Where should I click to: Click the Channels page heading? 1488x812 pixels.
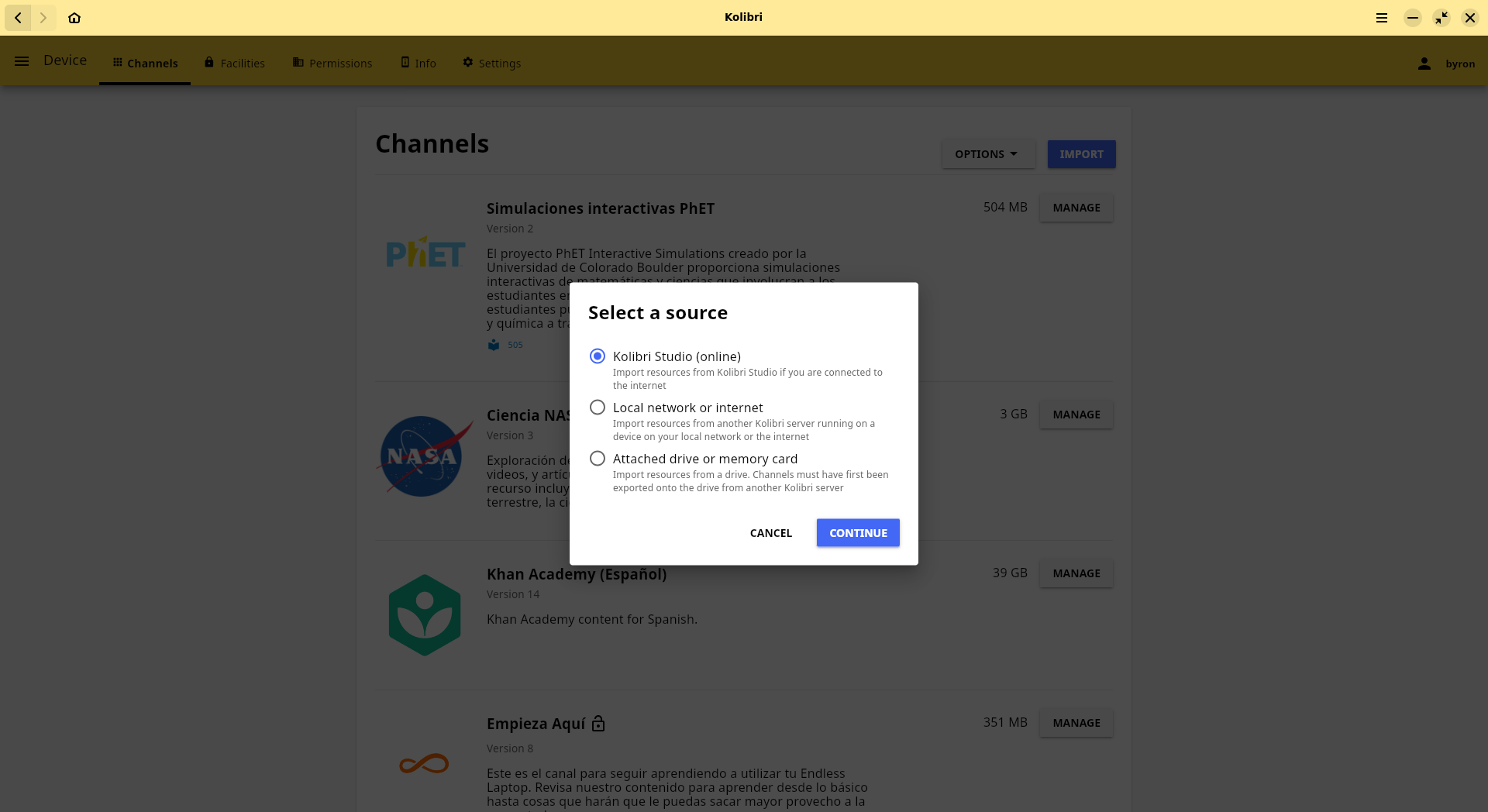432,144
